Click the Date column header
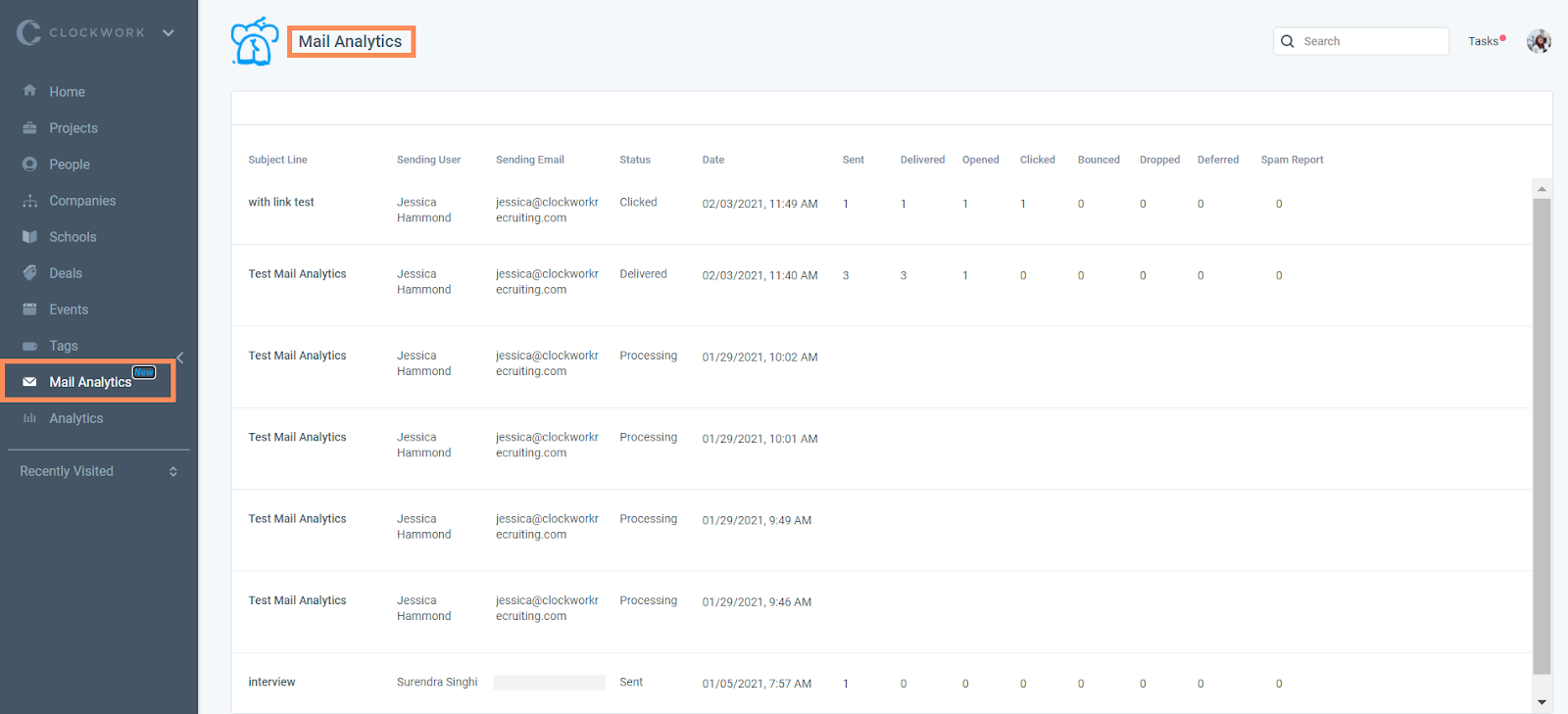1568x714 pixels. 713,160
